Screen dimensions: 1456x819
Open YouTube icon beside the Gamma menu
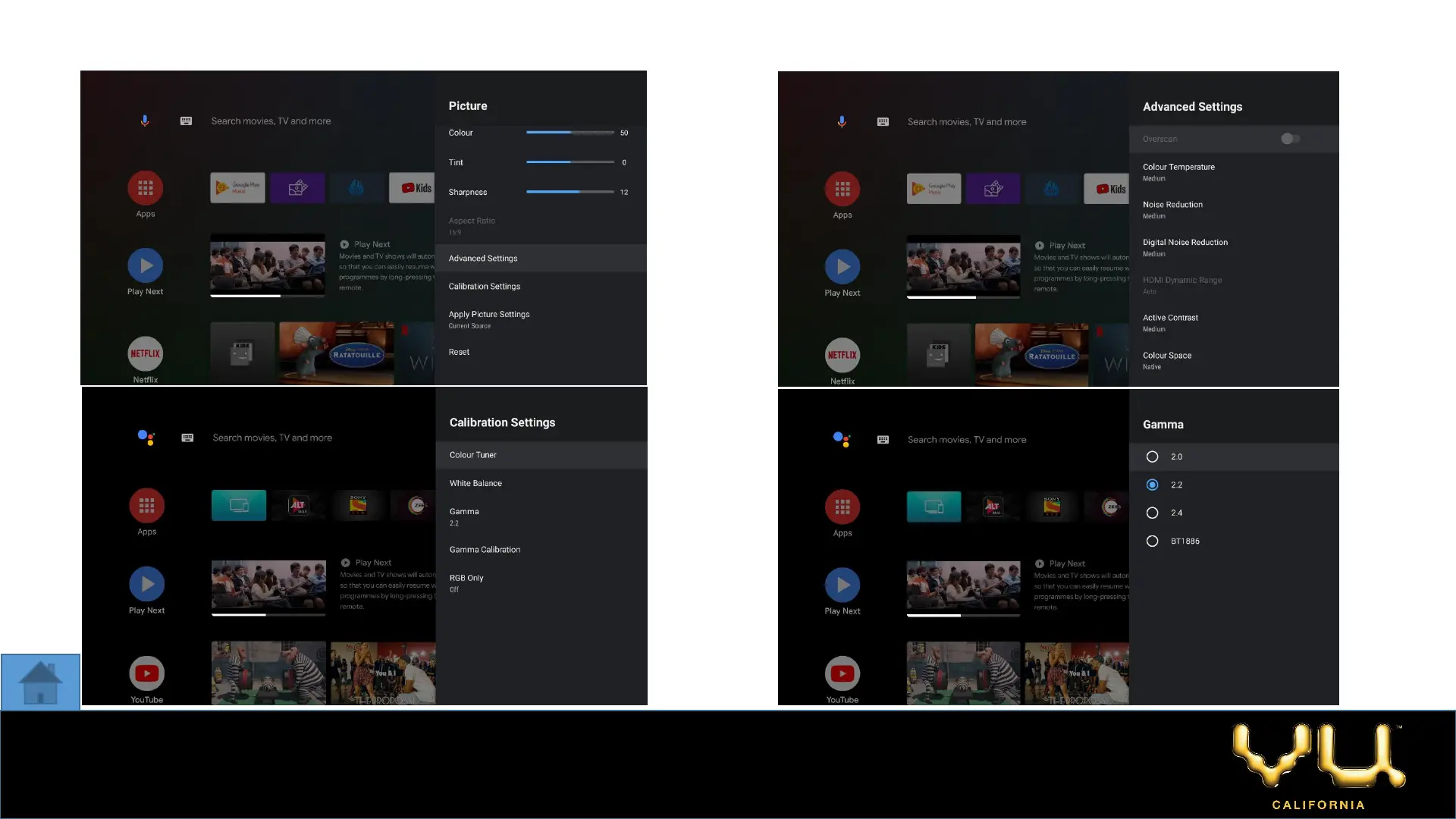[x=842, y=673]
